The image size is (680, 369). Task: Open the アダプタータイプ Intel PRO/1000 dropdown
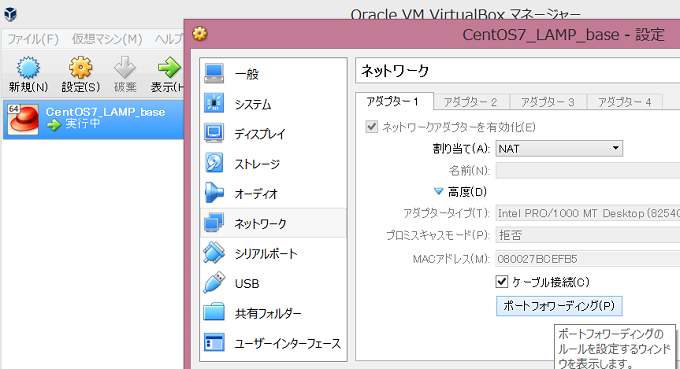(x=588, y=213)
